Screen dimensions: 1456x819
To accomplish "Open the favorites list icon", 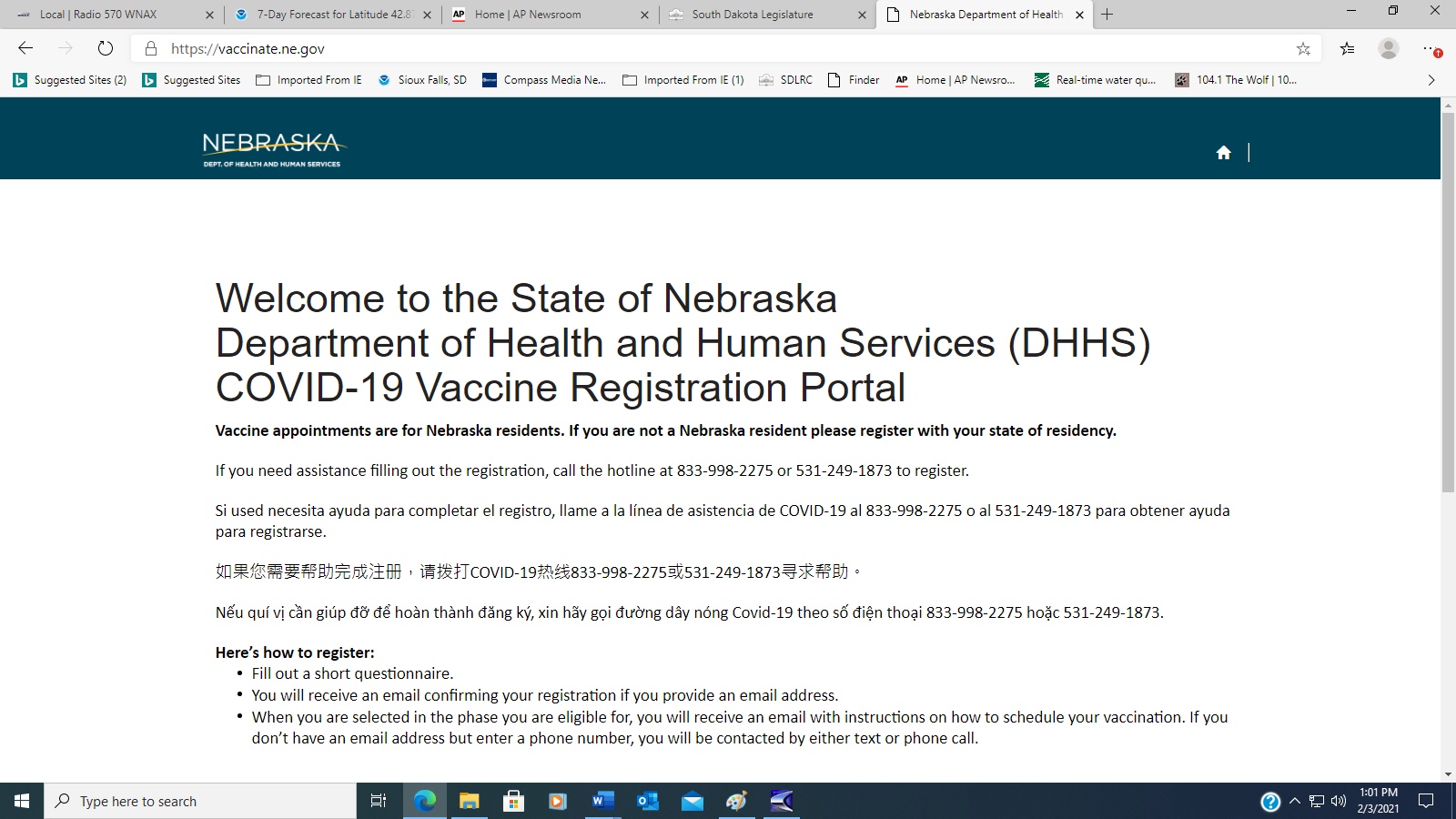I will pyautogui.click(x=1347, y=49).
